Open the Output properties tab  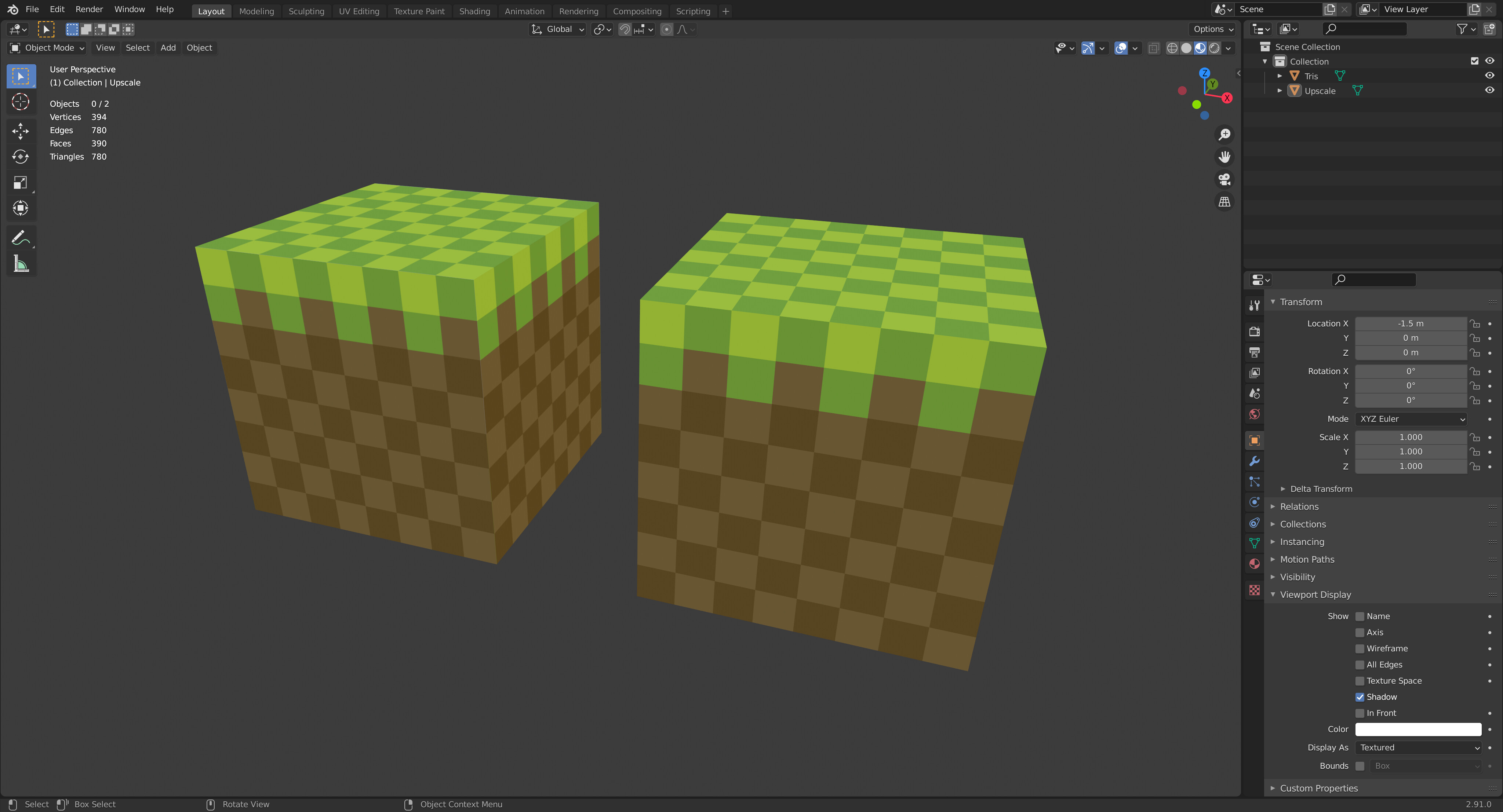pos(1255,352)
